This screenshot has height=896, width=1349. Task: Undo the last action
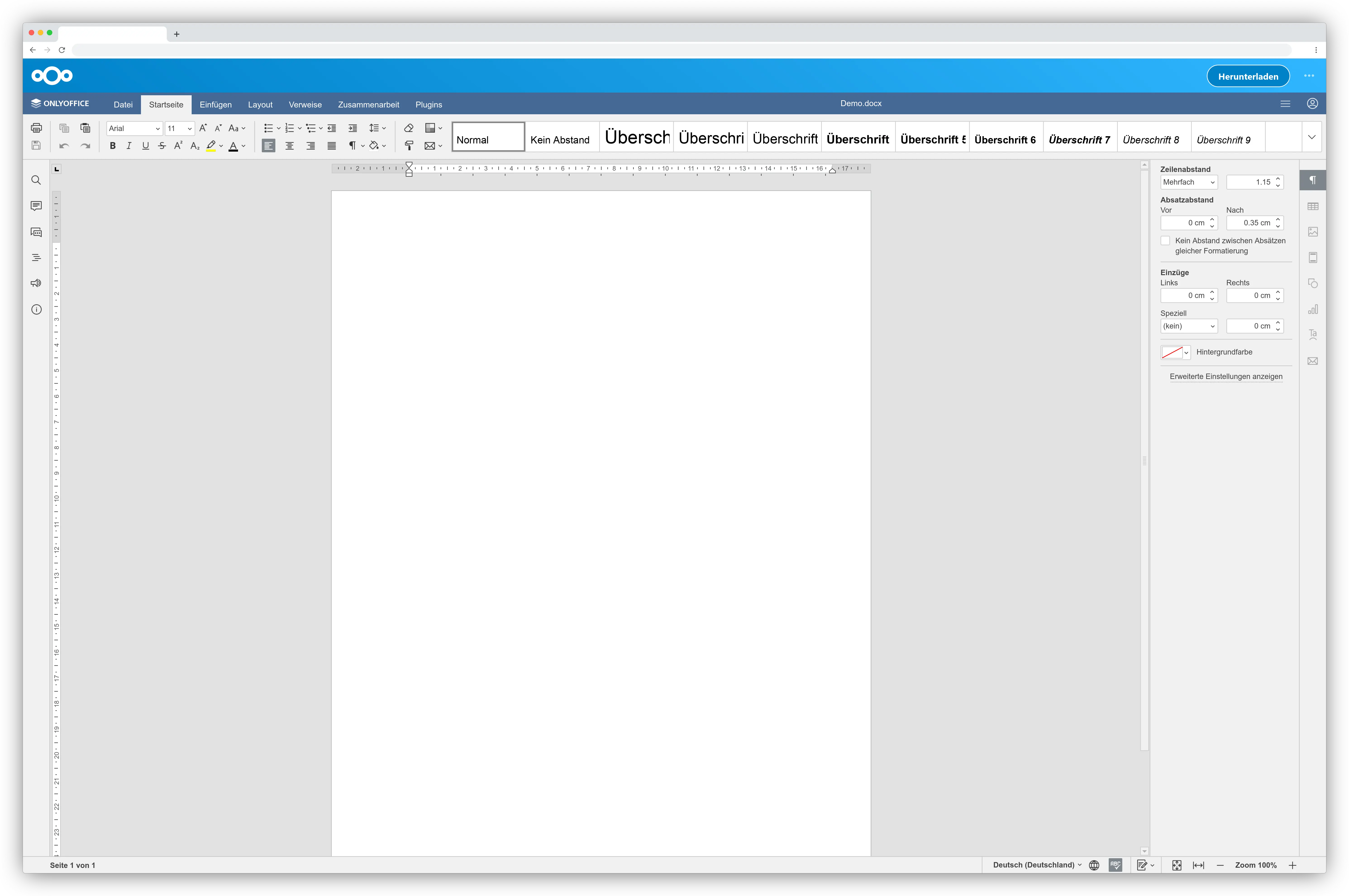click(x=64, y=146)
